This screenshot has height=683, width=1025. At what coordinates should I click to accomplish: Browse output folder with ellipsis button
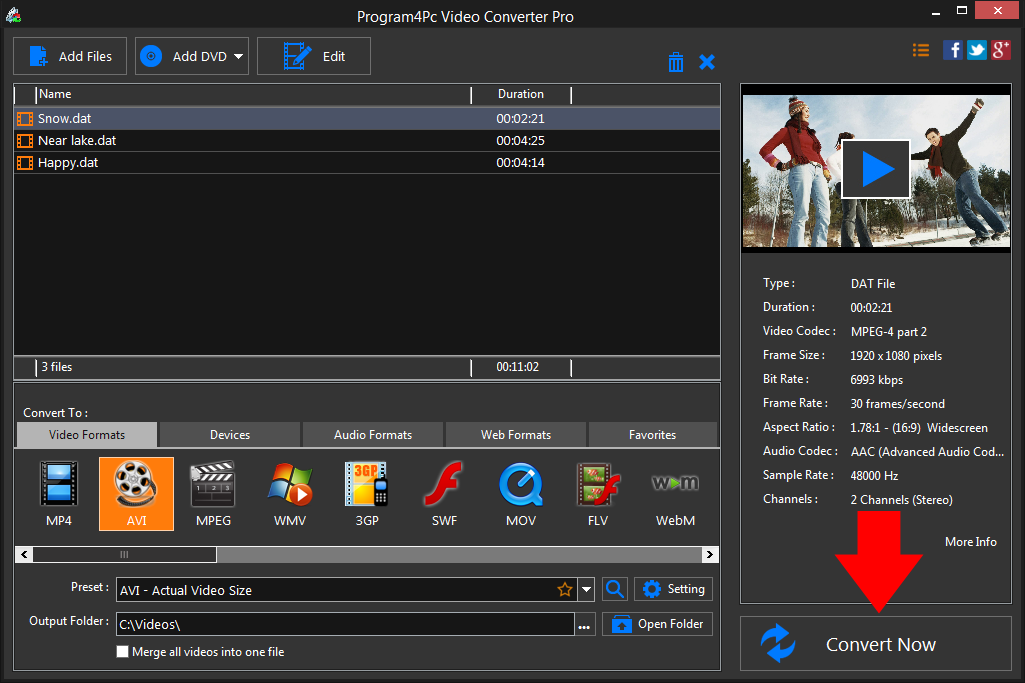(x=585, y=625)
